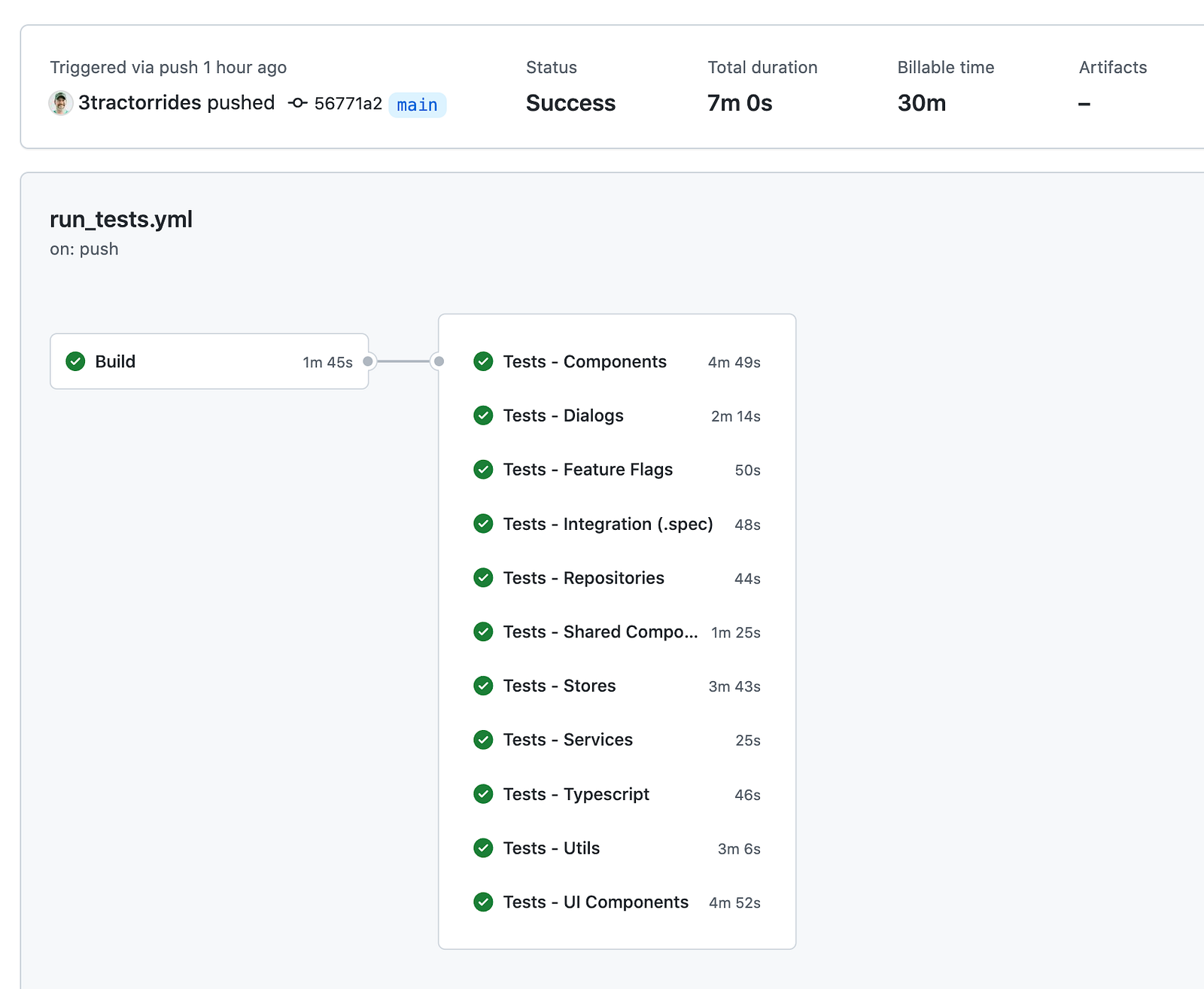The height and width of the screenshot is (989, 1204).
Task: Open the Tests - Integration (.spec) job
Action: (607, 524)
